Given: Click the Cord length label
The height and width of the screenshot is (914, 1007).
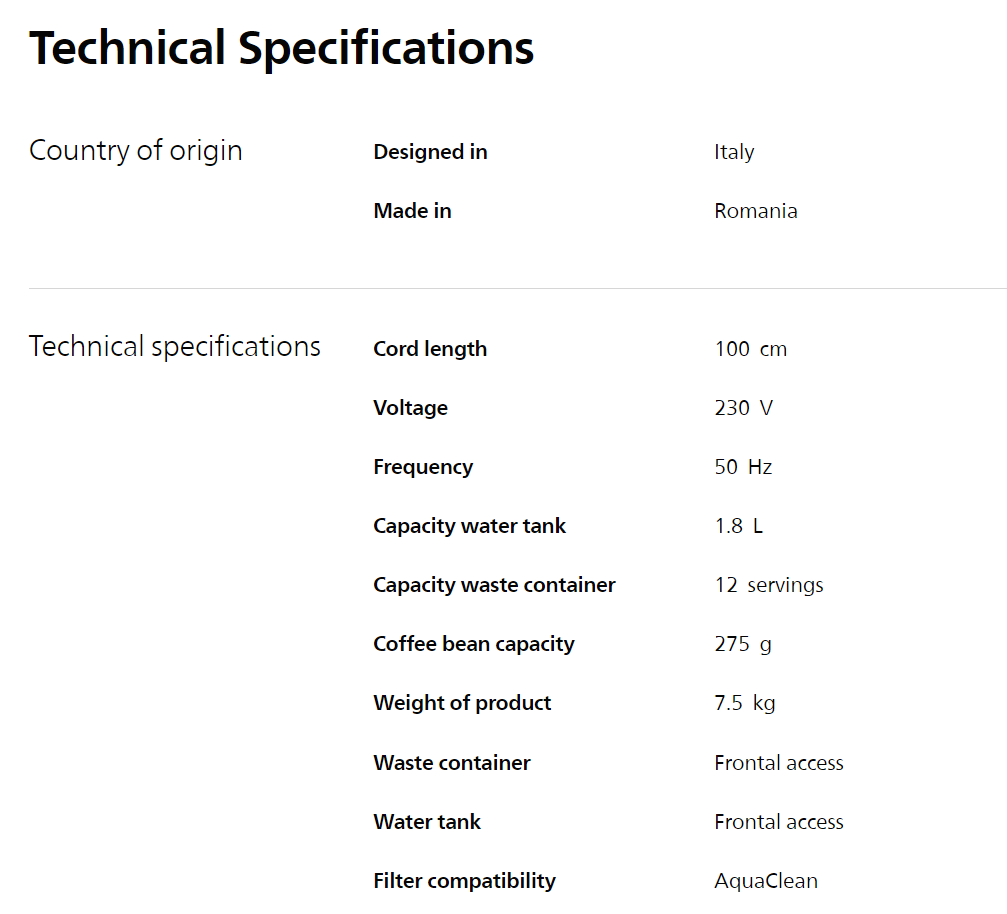Looking at the screenshot, I should [430, 349].
